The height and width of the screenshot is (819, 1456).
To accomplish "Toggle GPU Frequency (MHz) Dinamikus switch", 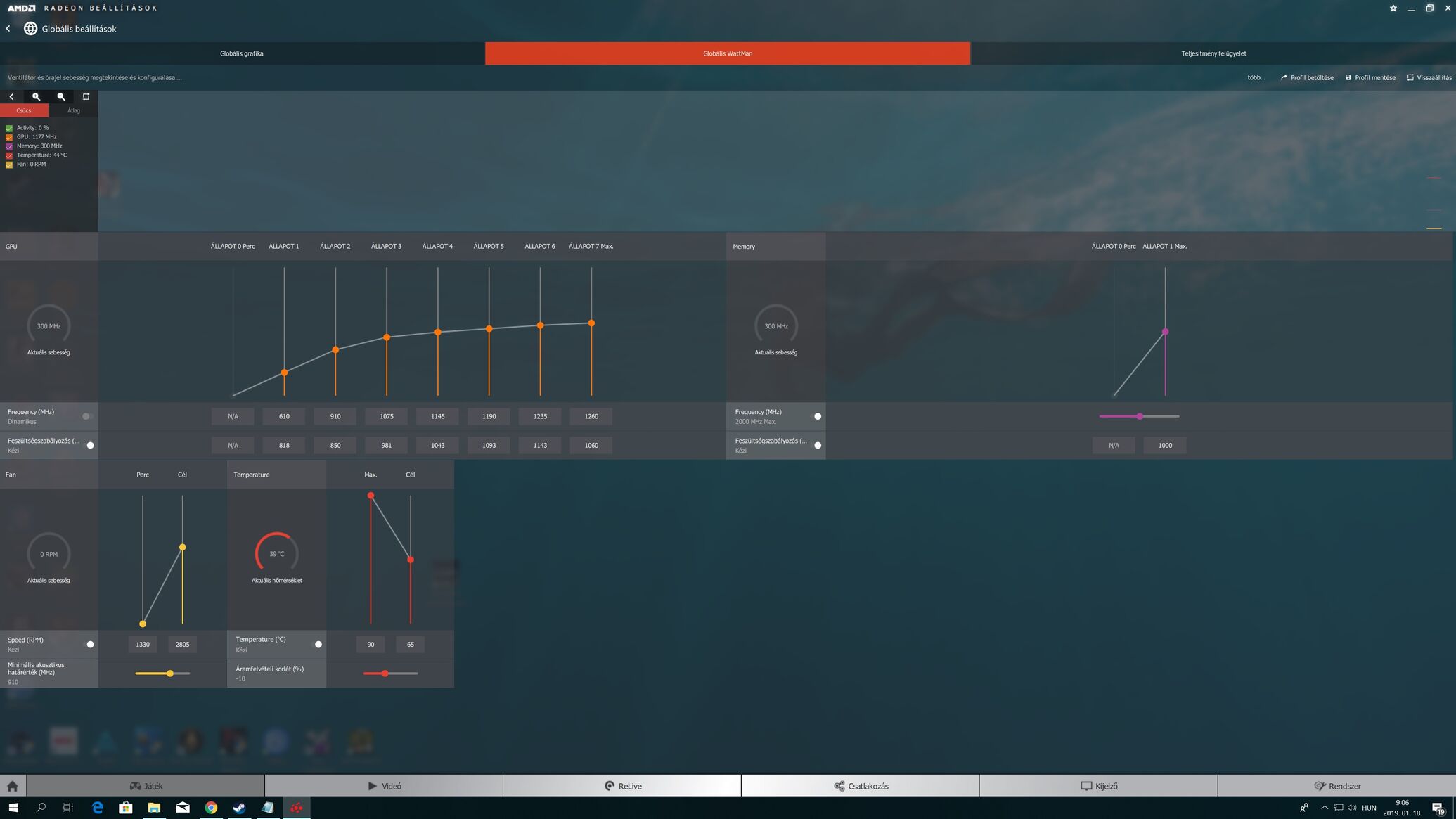I will pos(87,416).
